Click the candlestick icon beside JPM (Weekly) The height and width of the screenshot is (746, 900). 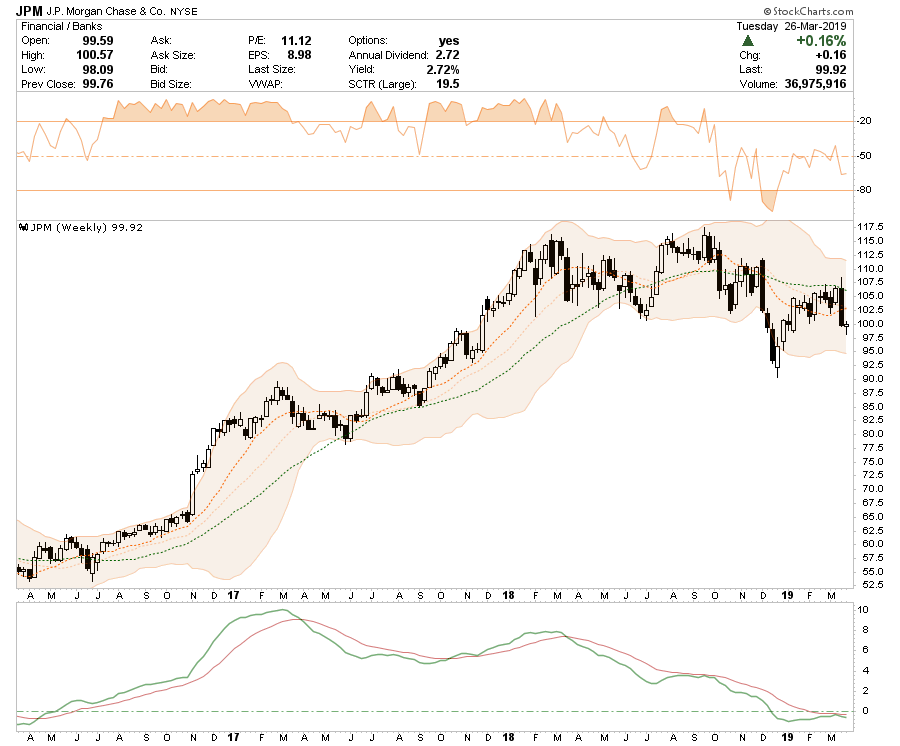click(x=24, y=227)
